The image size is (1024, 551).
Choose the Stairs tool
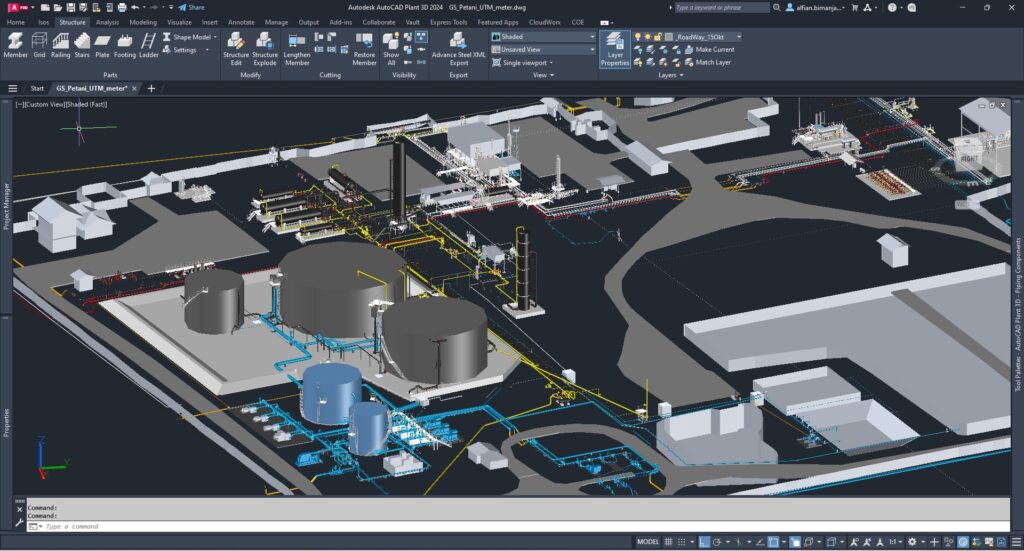(x=82, y=45)
